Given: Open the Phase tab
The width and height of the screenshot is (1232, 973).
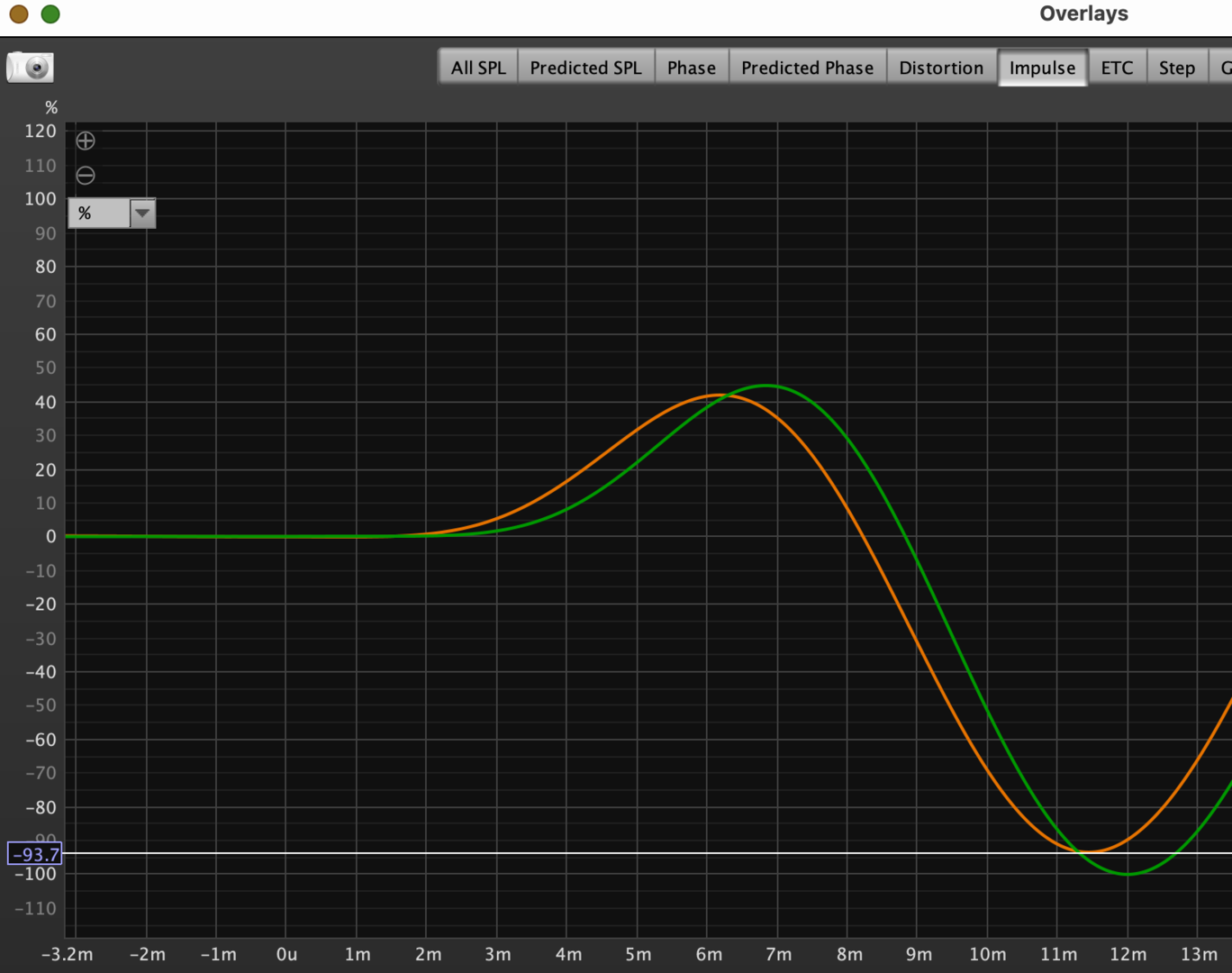Looking at the screenshot, I should [x=692, y=68].
